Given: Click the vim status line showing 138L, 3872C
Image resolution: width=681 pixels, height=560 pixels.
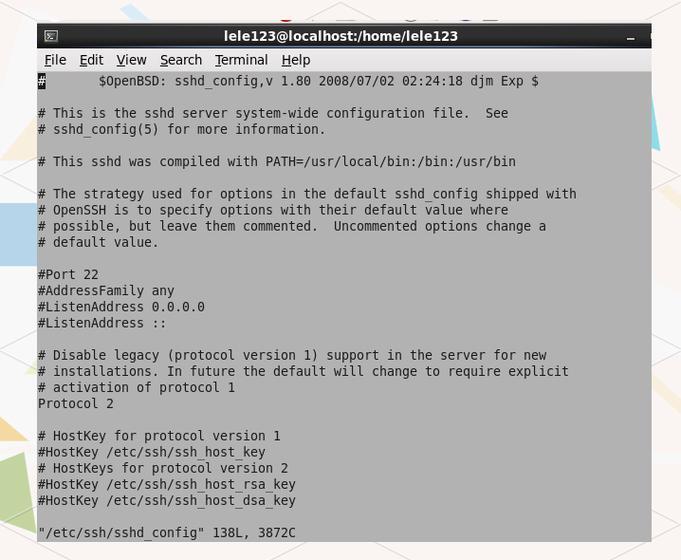Looking at the screenshot, I should (167, 533).
